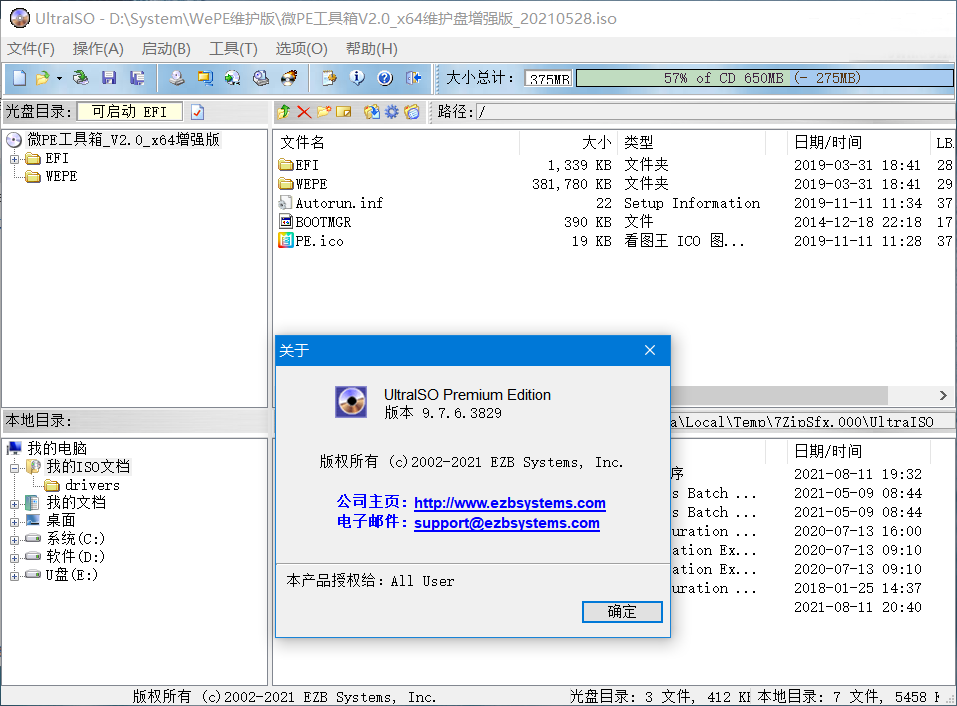This screenshot has width=957, height=706.
Task: Click the disc capacity progress bar
Action: click(x=765, y=78)
